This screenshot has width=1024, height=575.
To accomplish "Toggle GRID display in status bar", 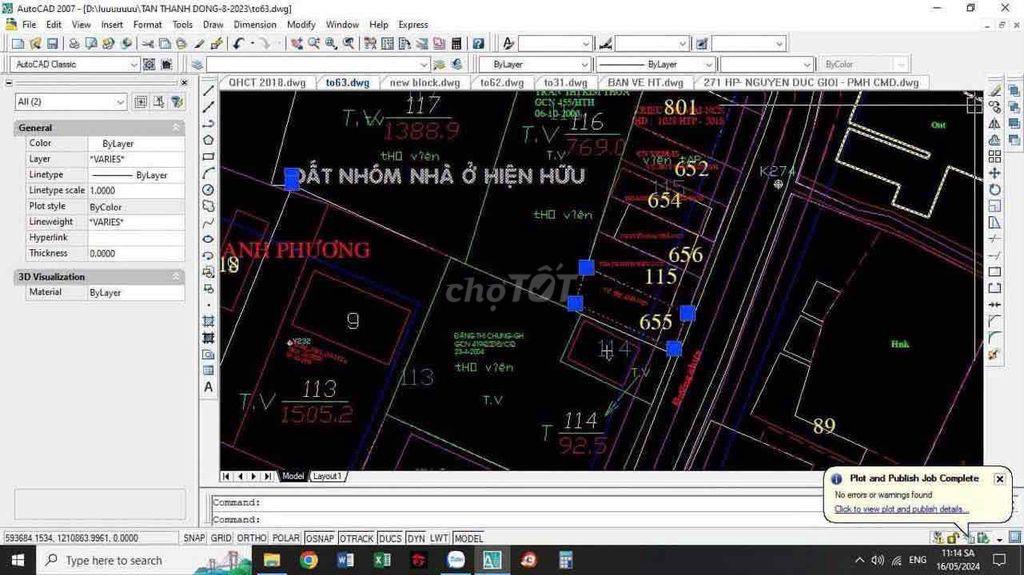I will click(221, 538).
